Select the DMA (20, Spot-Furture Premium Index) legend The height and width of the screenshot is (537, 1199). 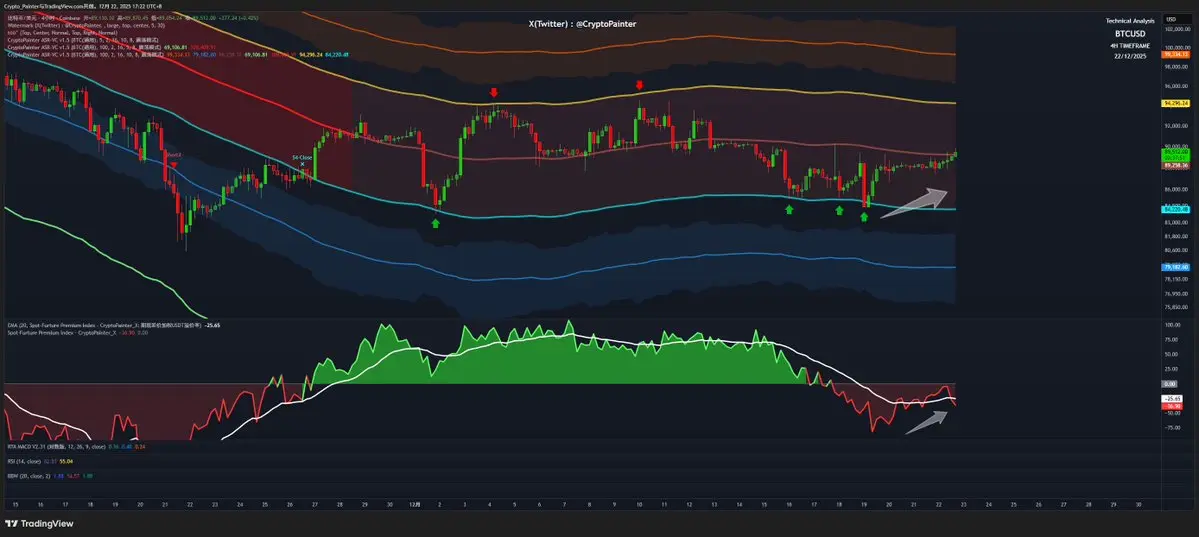pyautogui.click(x=113, y=325)
